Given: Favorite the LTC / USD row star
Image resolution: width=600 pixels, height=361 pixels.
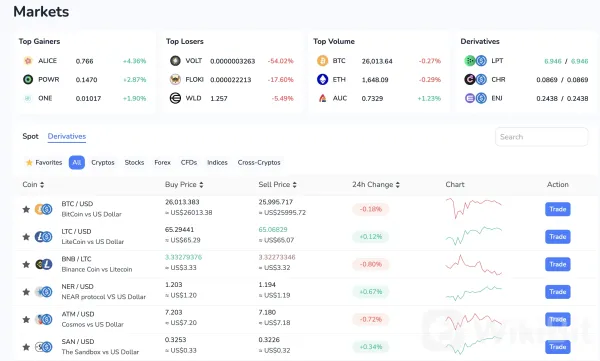Looking at the screenshot, I should tap(26, 237).
